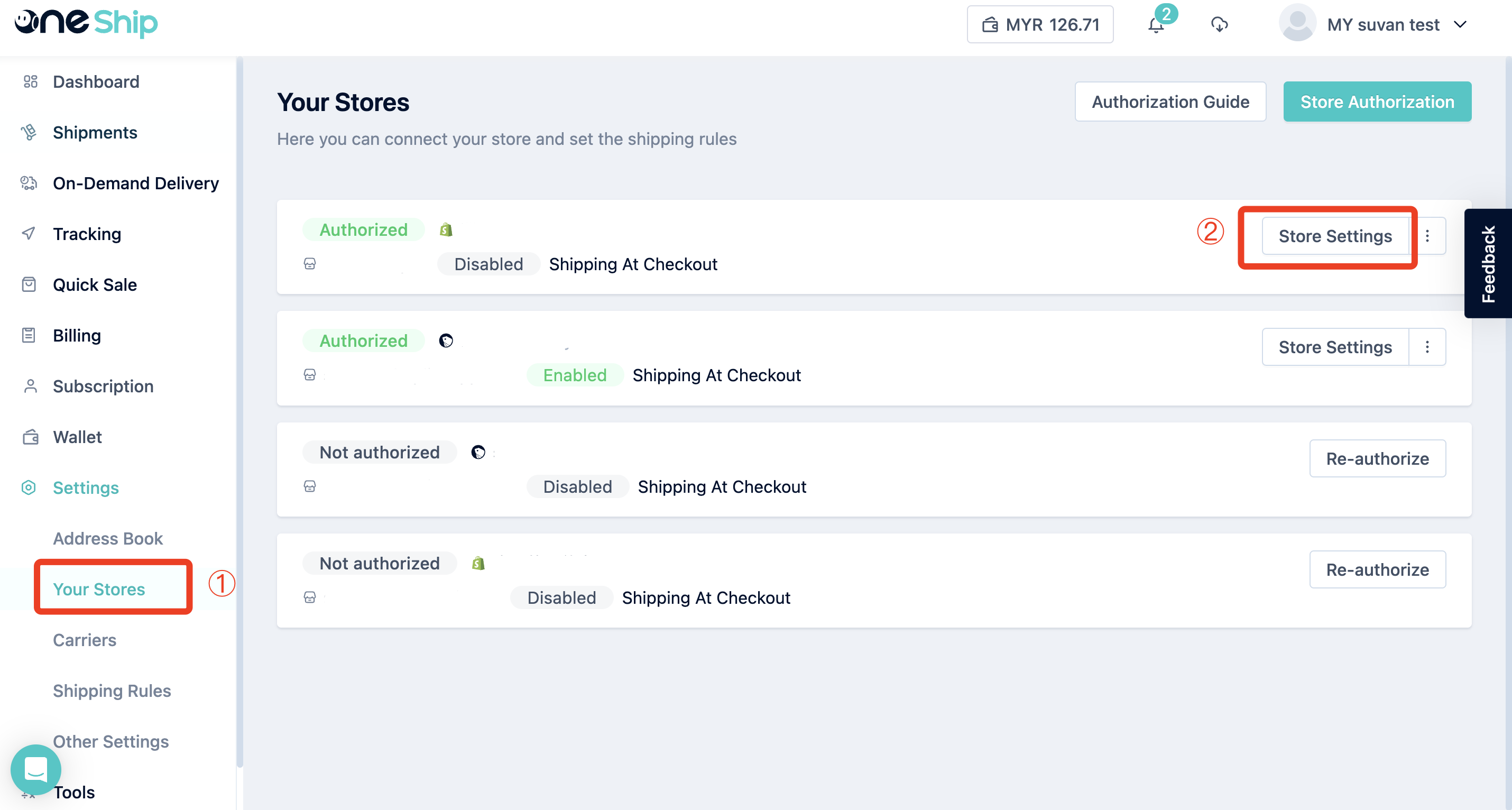Click the Store Authorization button

[1377, 102]
